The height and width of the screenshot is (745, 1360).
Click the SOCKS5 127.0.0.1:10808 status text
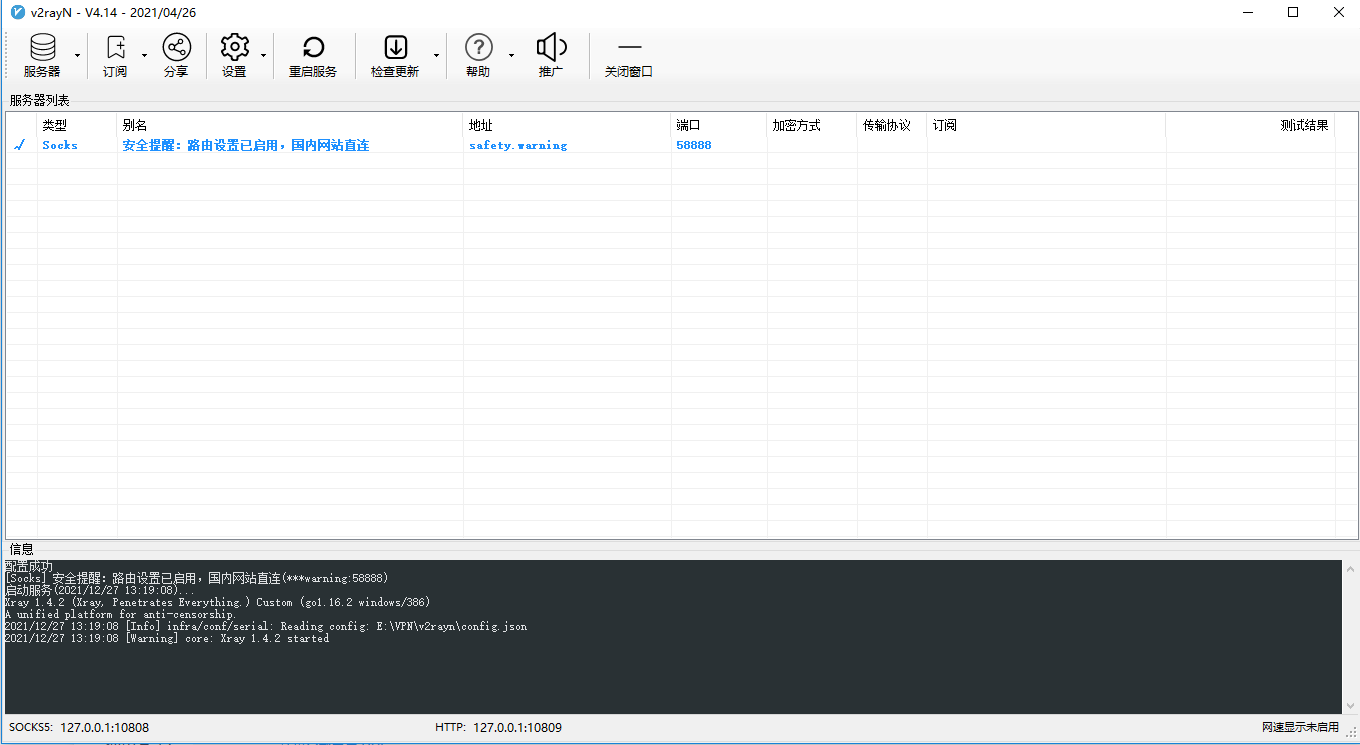pos(79,727)
